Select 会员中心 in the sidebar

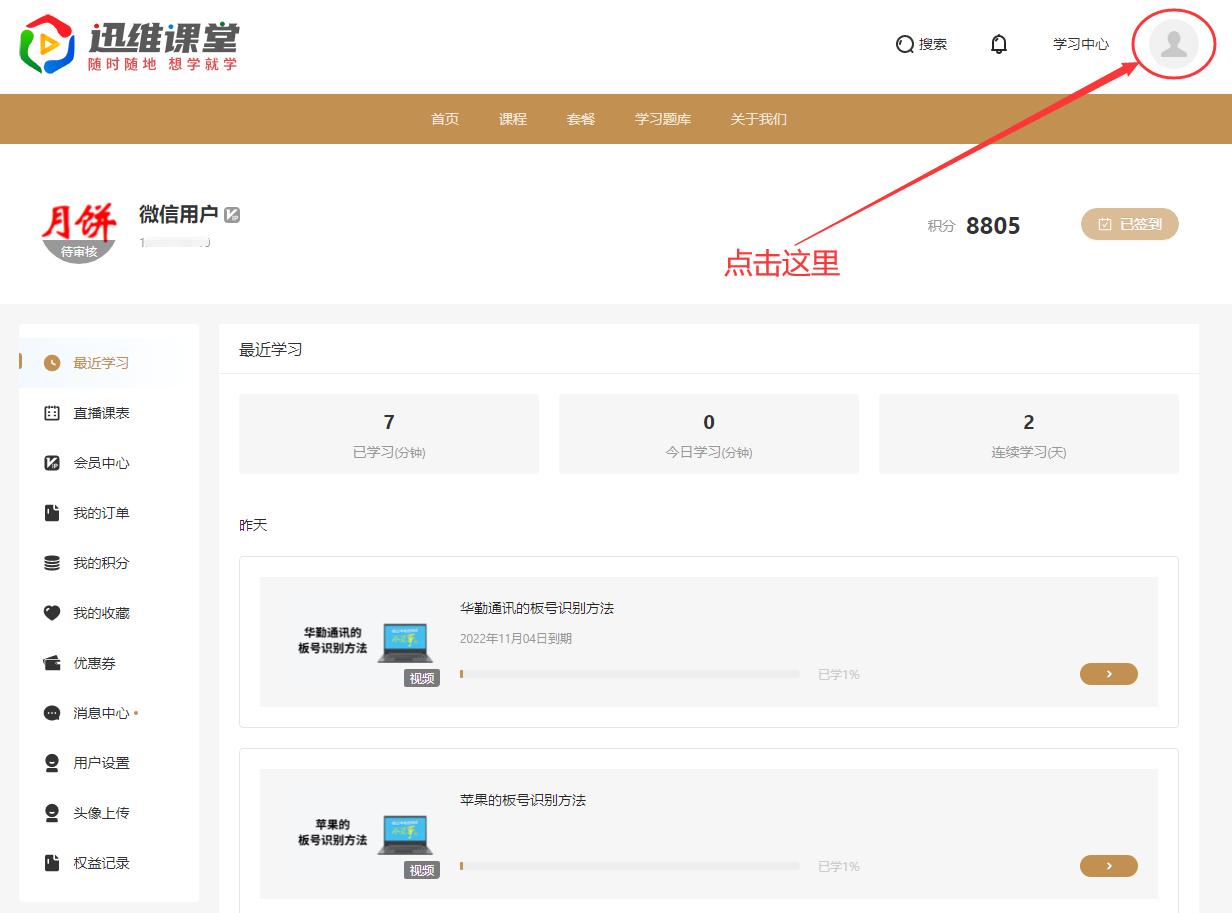101,463
